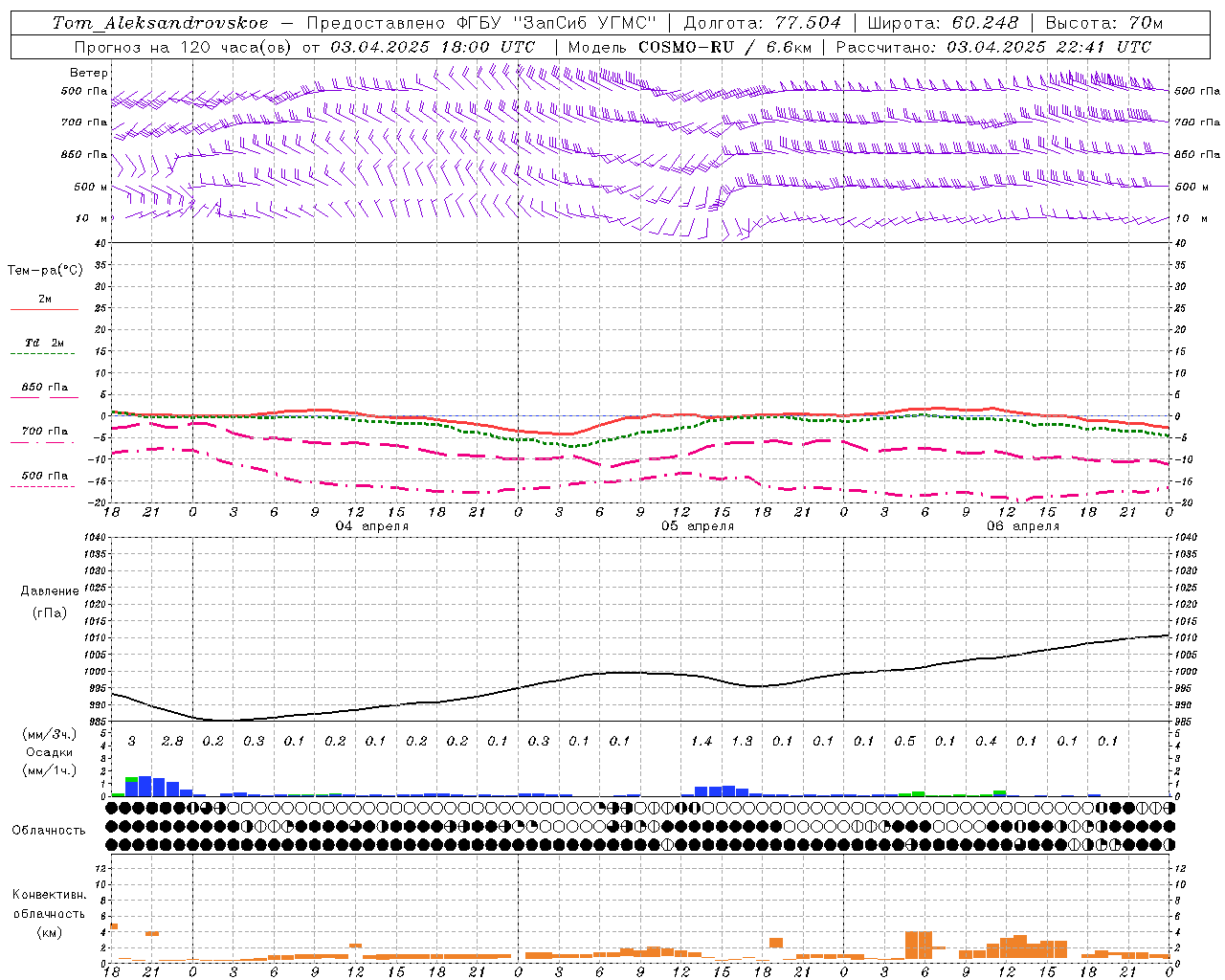Select the 0.4 precipitation amount value
The height and width of the screenshot is (980, 1225).
(x=986, y=741)
